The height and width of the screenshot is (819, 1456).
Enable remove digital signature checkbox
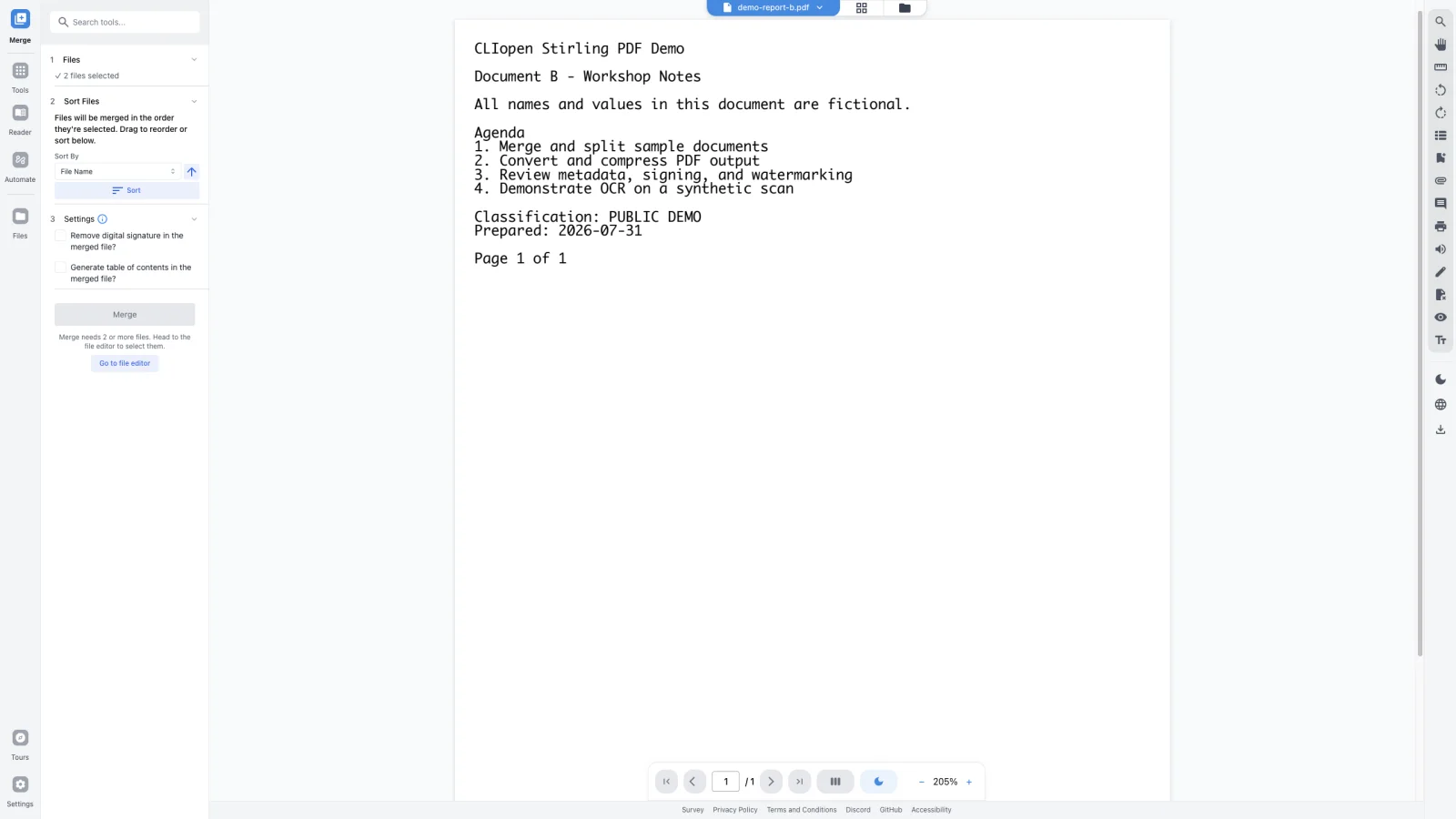click(61, 236)
